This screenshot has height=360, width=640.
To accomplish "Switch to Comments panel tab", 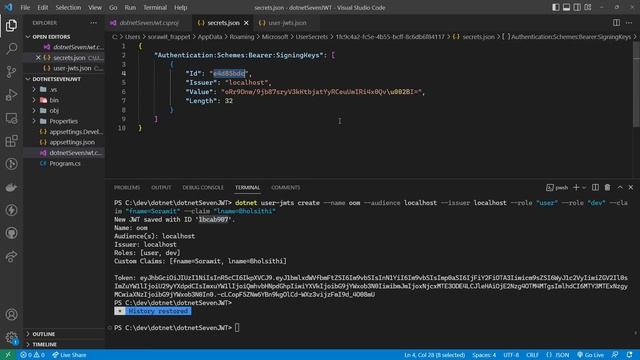I will [x=286, y=187].
